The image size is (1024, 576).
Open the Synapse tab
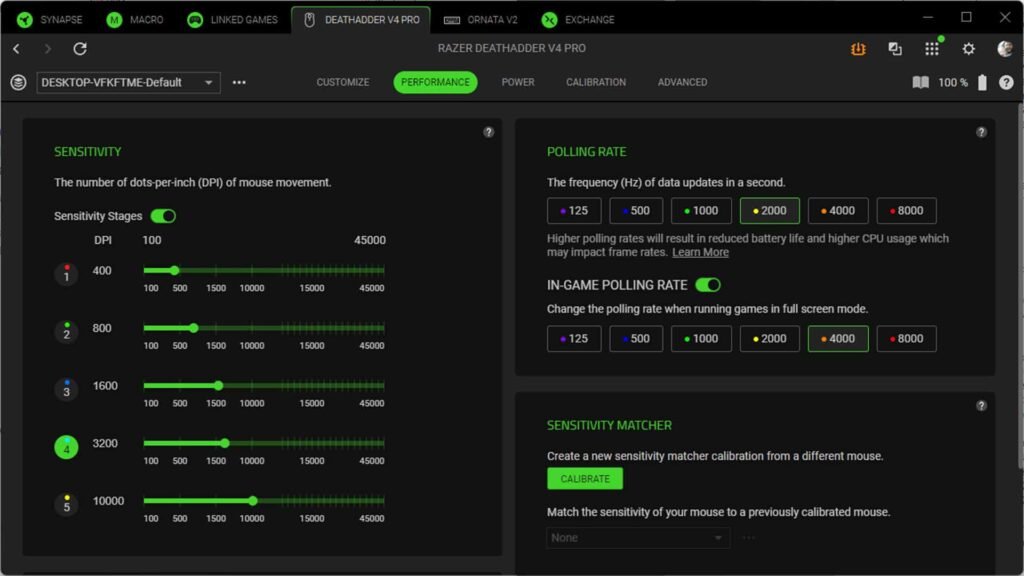(x=50, y=20)
